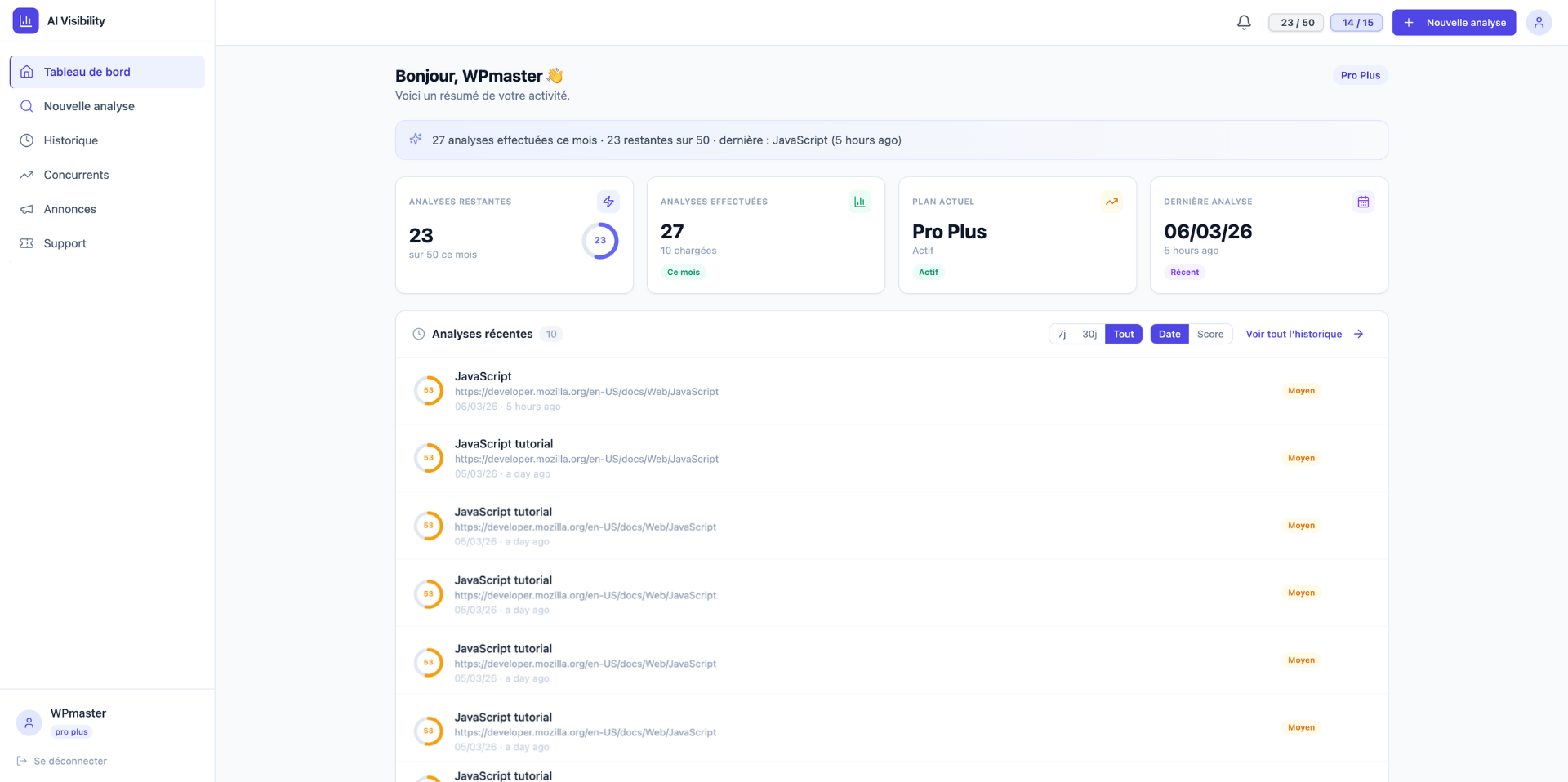
Task: Open the Historique page in sidebar
Action: tap(70, 140)
